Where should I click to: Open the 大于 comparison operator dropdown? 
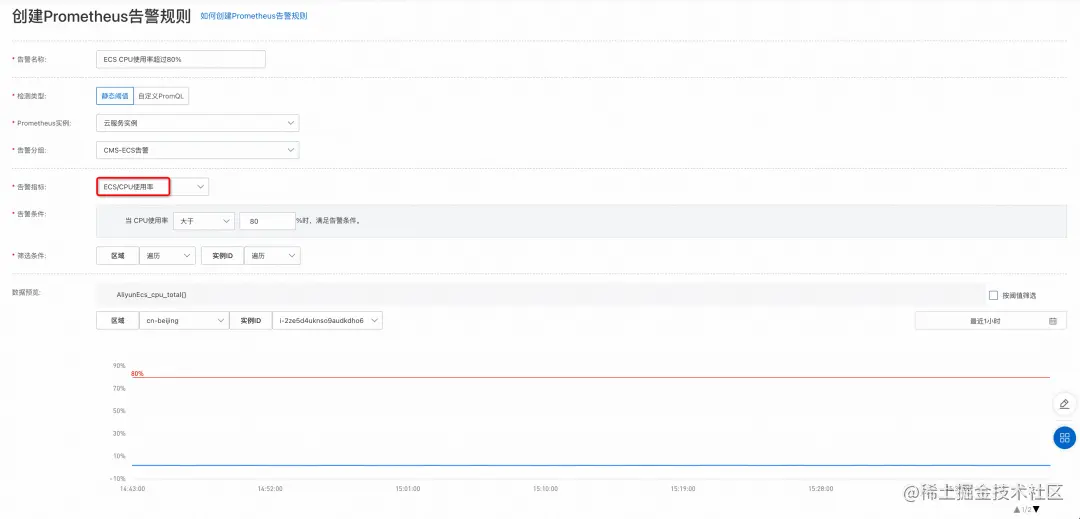tap(204, 221)
